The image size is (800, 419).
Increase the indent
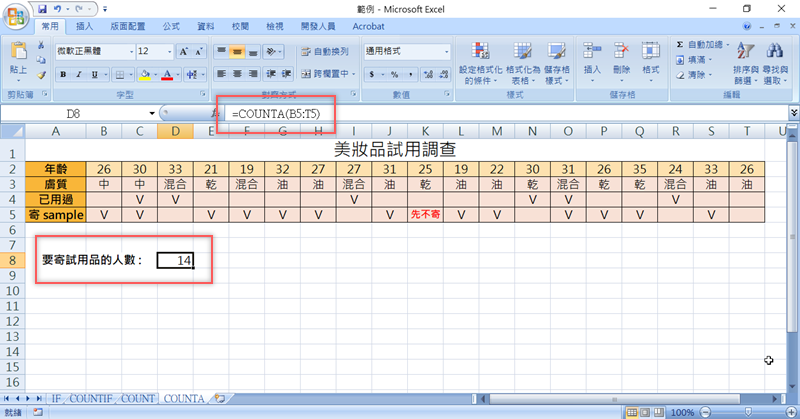287,74
